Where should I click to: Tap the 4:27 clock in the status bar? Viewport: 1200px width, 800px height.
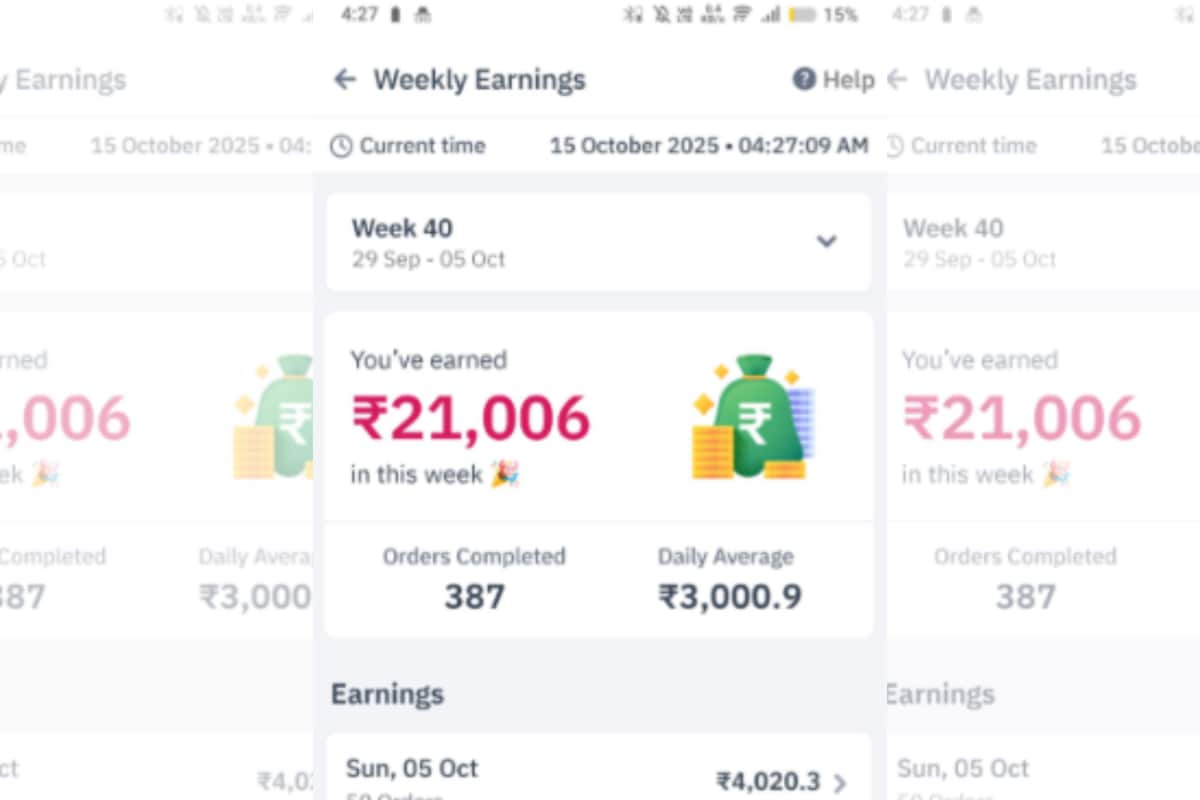point(359,15)
